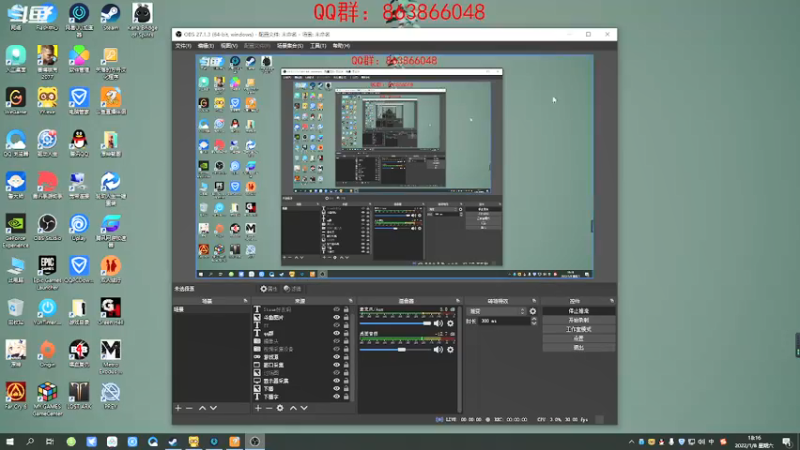Screen dimensions: 800x450
Task: Move the selected source down
Action: [304, 408]
